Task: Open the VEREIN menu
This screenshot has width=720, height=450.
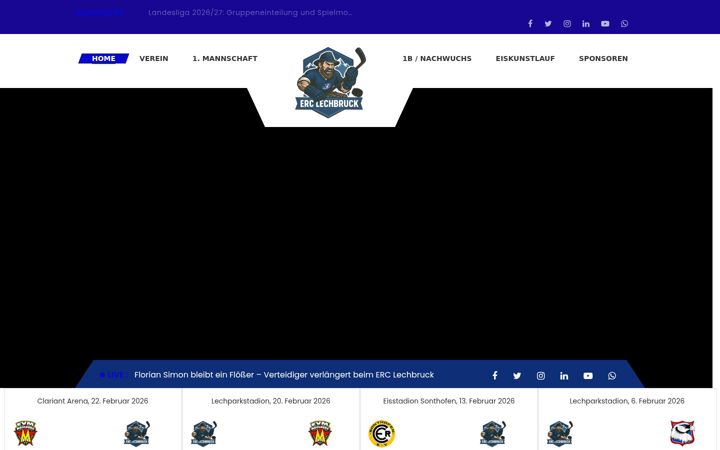Action: [154, 58]
